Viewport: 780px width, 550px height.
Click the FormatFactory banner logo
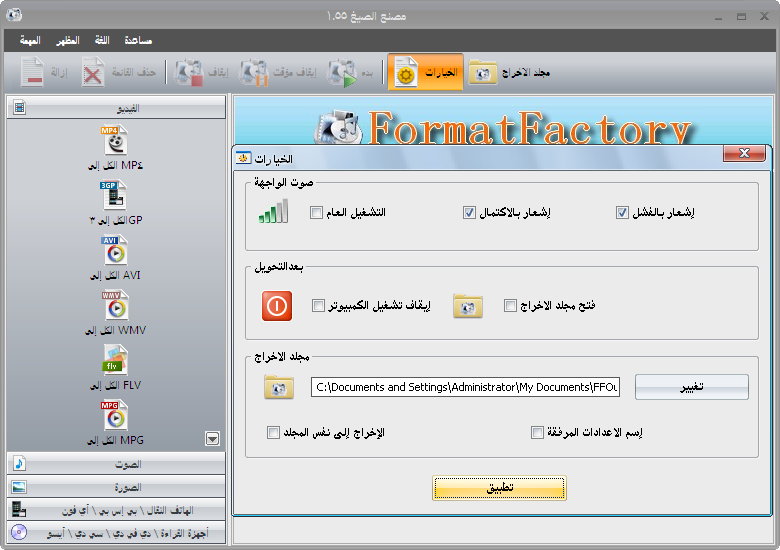tap(502, 126)
